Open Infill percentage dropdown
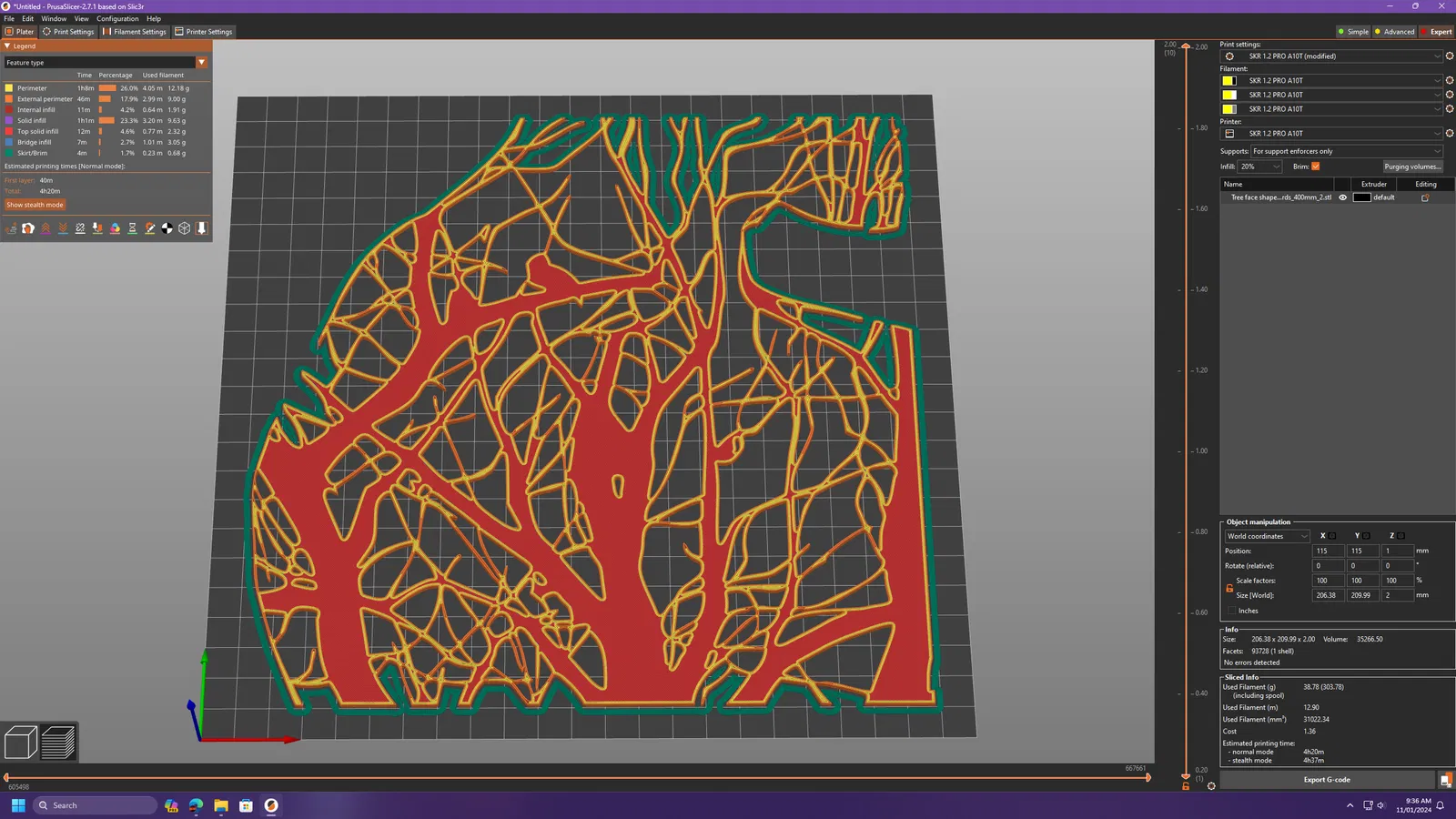 pos(1260,167)
